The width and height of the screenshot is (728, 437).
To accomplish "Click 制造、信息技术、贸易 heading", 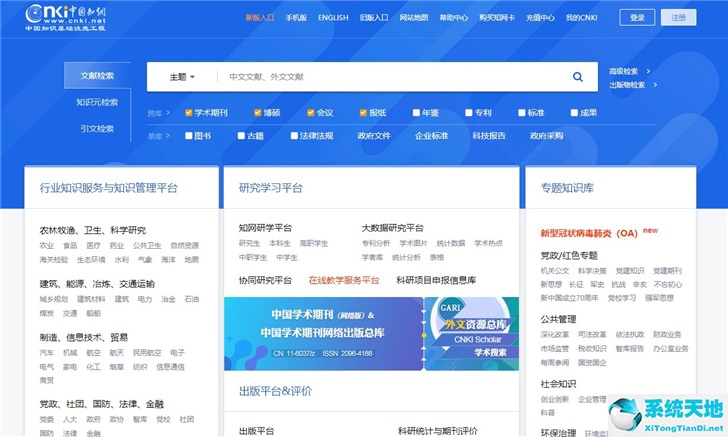I will [84, 337].
